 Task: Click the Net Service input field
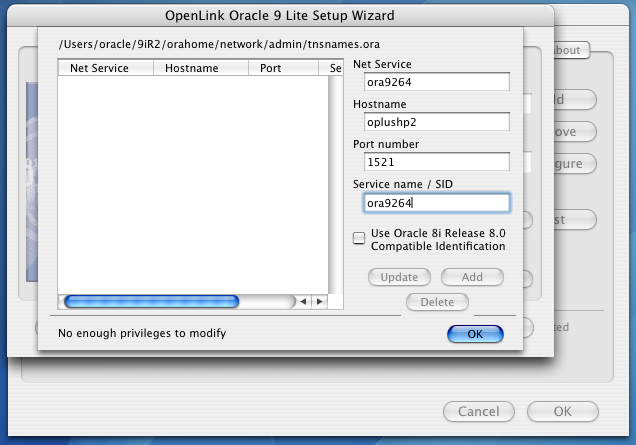point(436,82)
